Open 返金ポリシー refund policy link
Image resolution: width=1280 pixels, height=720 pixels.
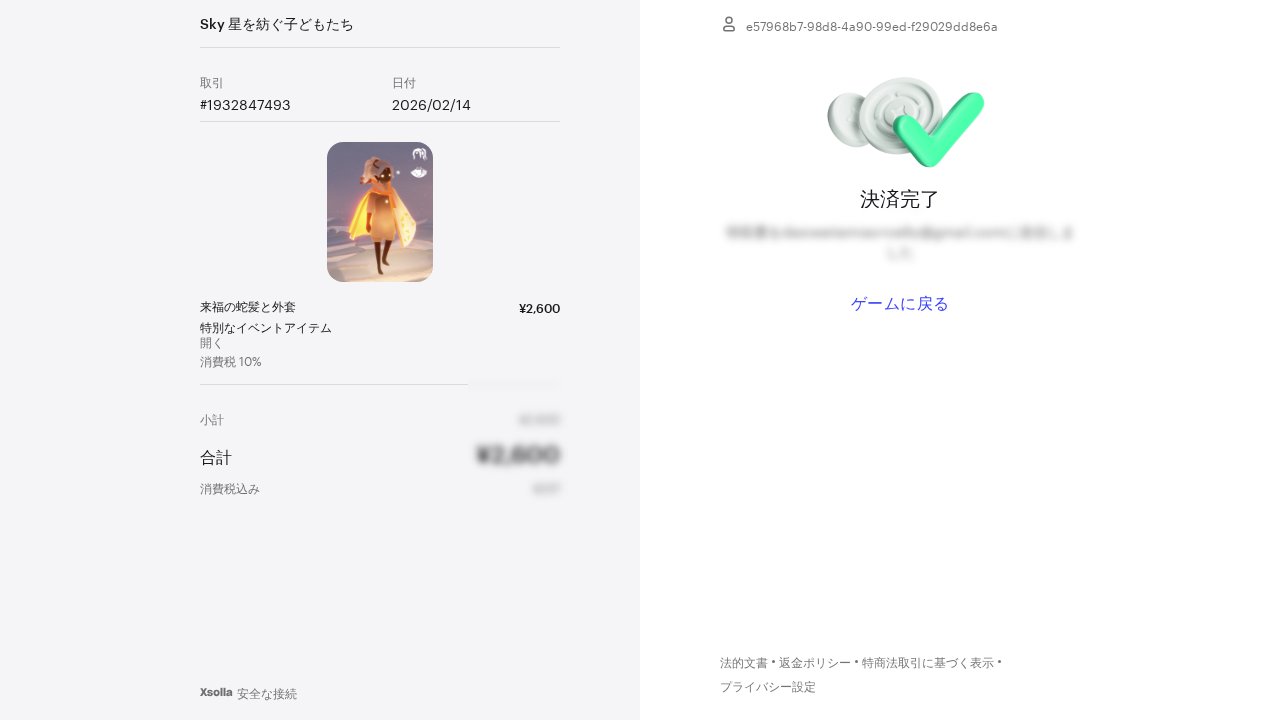click(815, 663)
